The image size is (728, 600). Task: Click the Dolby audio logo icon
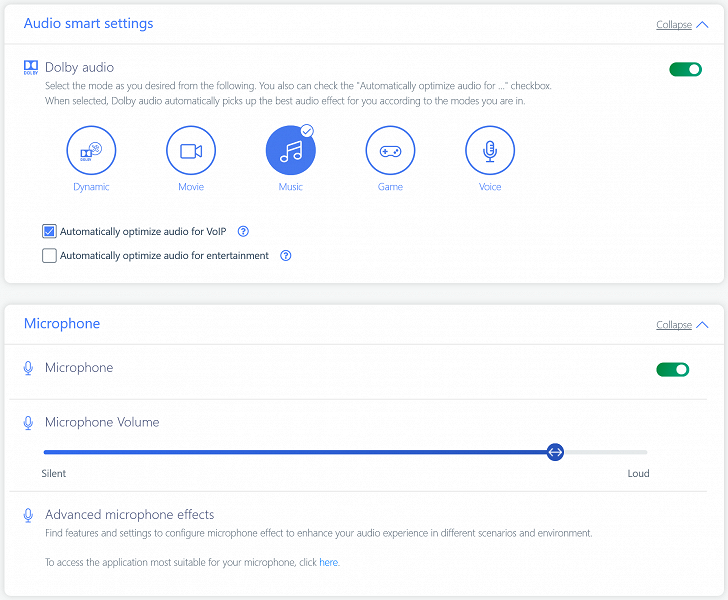[x=31, y=68]
